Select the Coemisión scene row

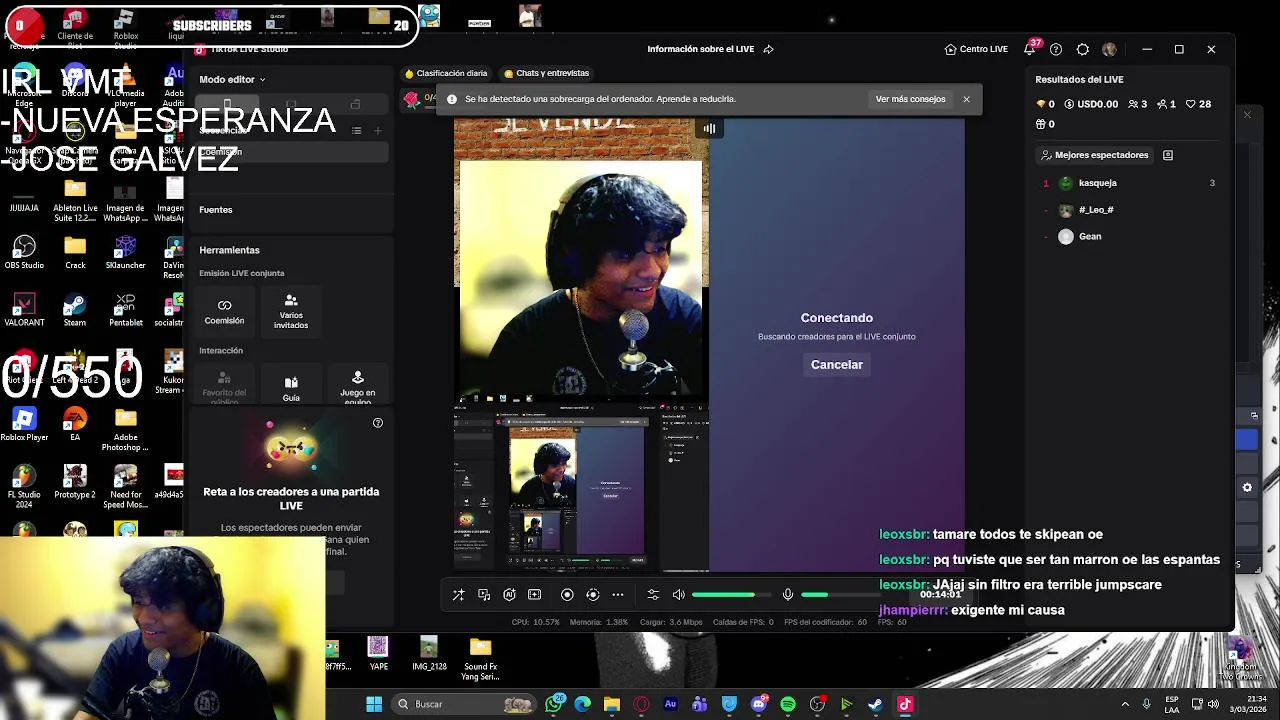pos(292,152)
